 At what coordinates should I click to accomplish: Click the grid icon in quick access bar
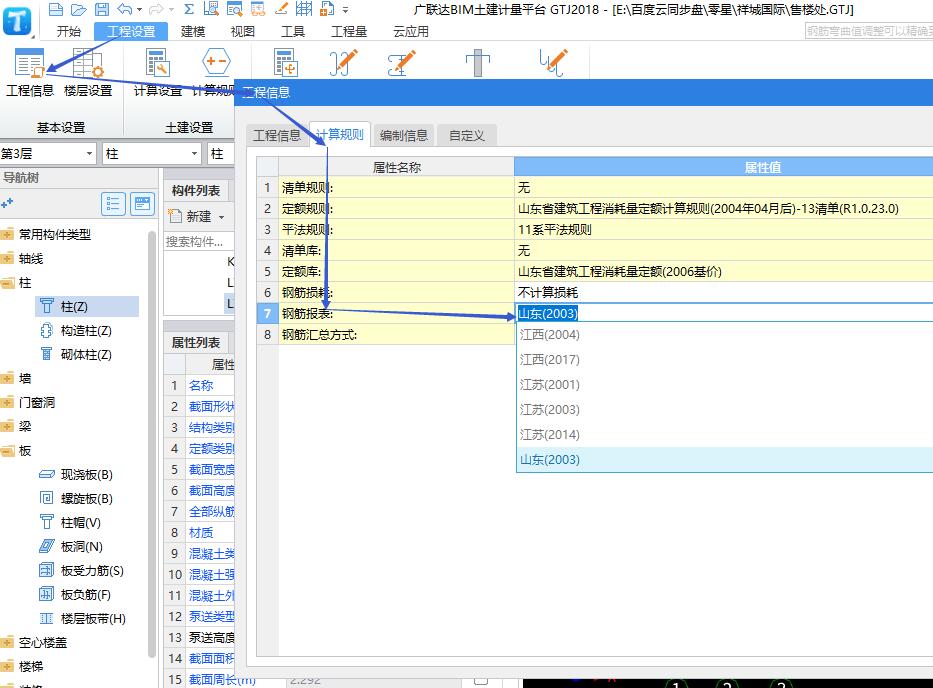pos(304,9)
